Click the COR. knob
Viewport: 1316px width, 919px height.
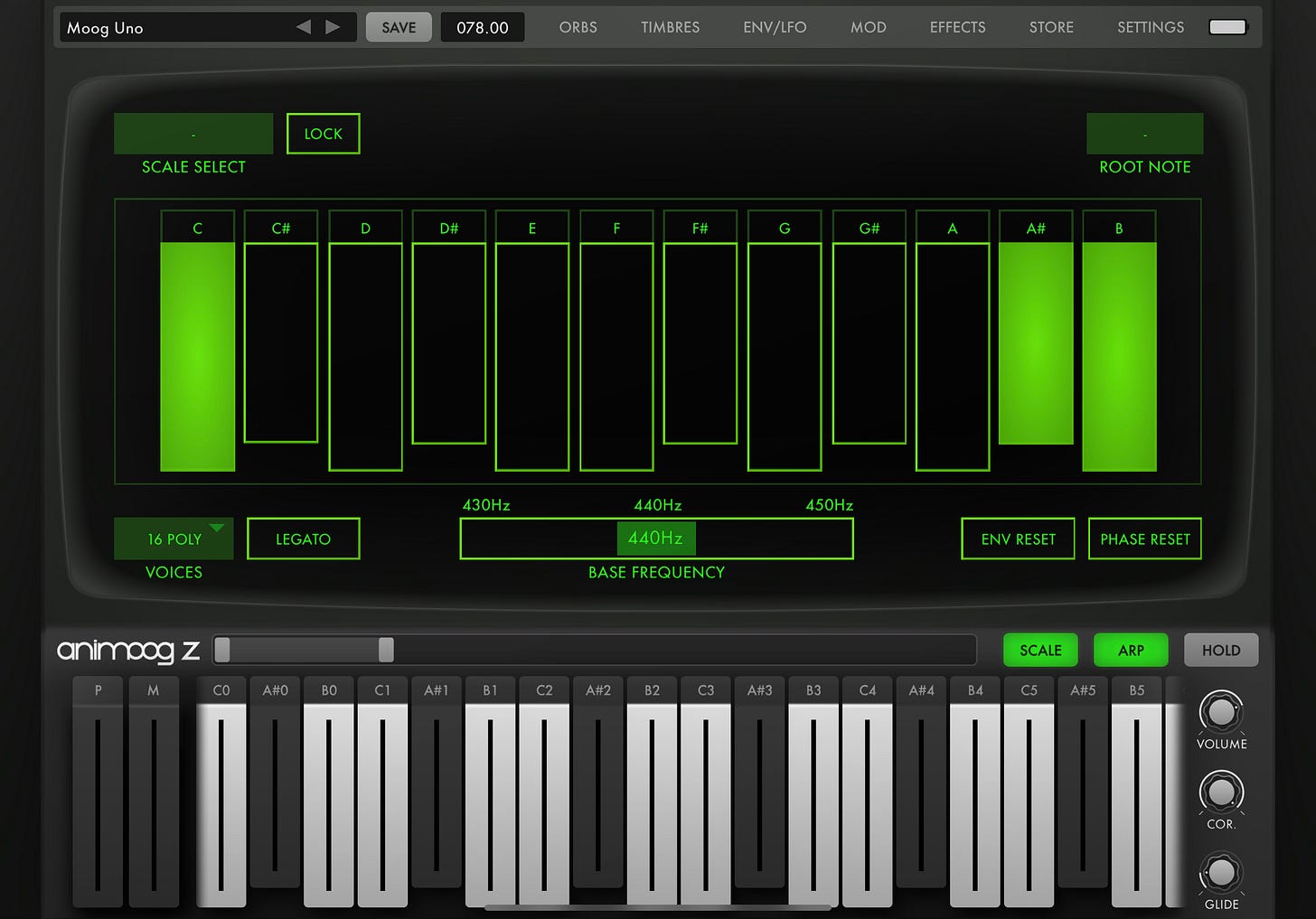click(x=1221, y=792)
